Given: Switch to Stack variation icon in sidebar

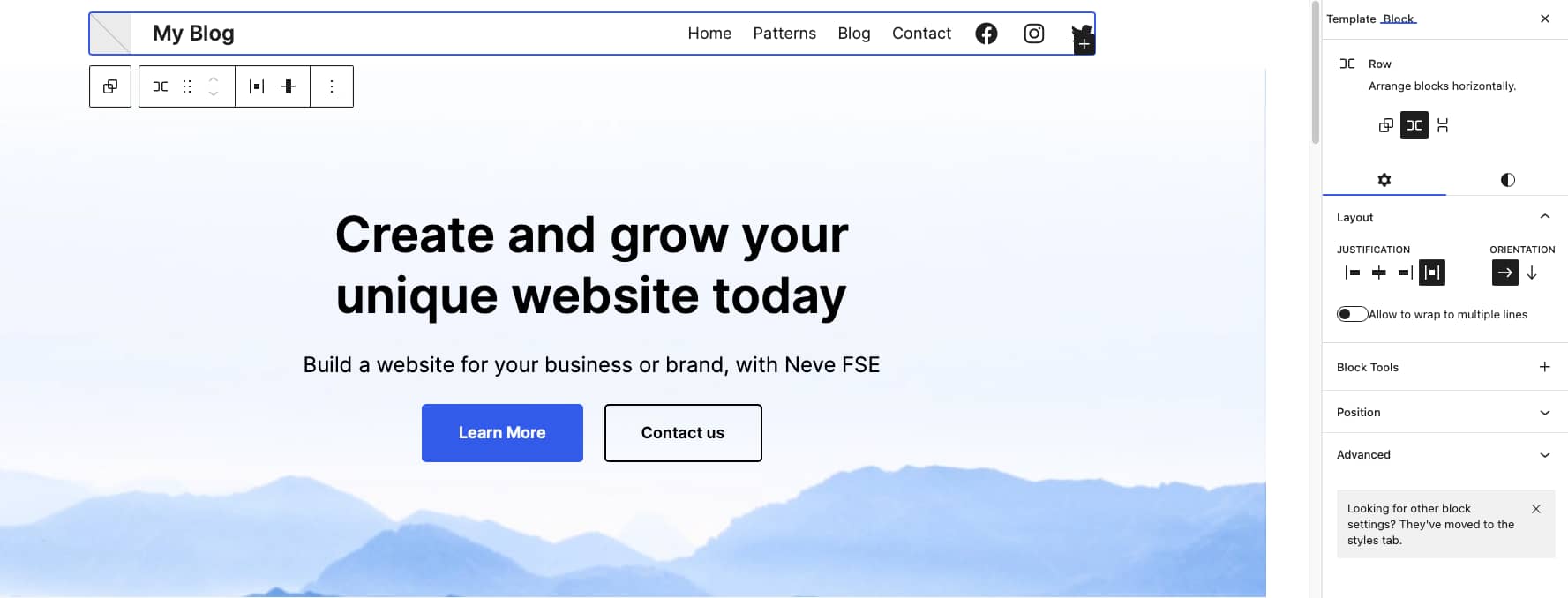Looking at the screenshot, I should click(1443, 125).
